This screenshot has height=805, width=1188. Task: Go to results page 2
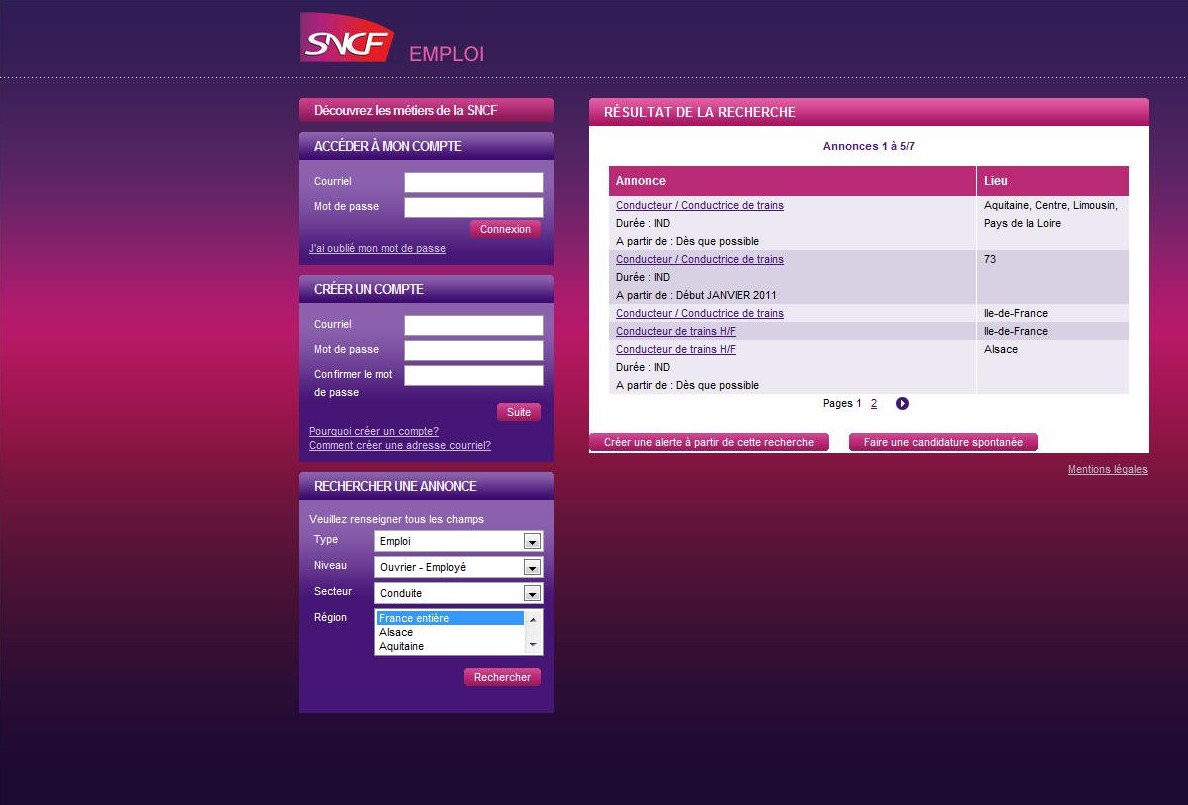874,403
